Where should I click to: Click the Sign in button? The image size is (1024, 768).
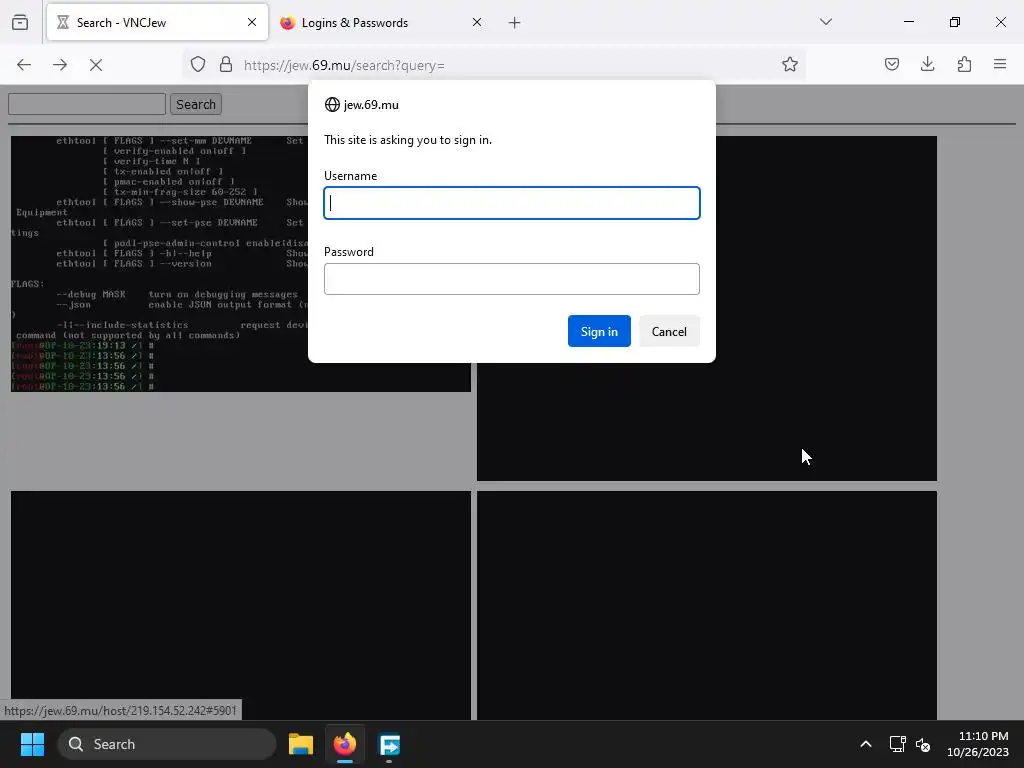coord(599,331)
